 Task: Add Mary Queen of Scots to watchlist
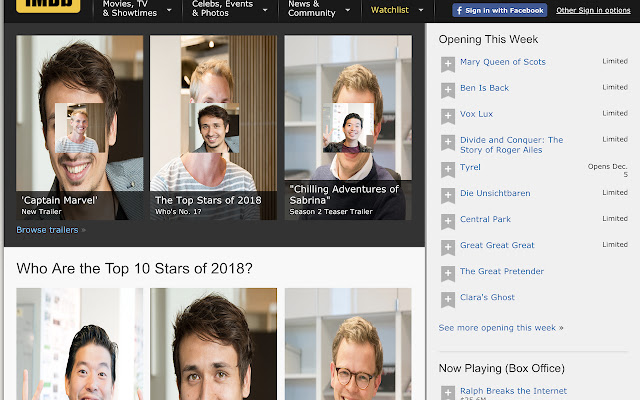(x=448, y=64)
